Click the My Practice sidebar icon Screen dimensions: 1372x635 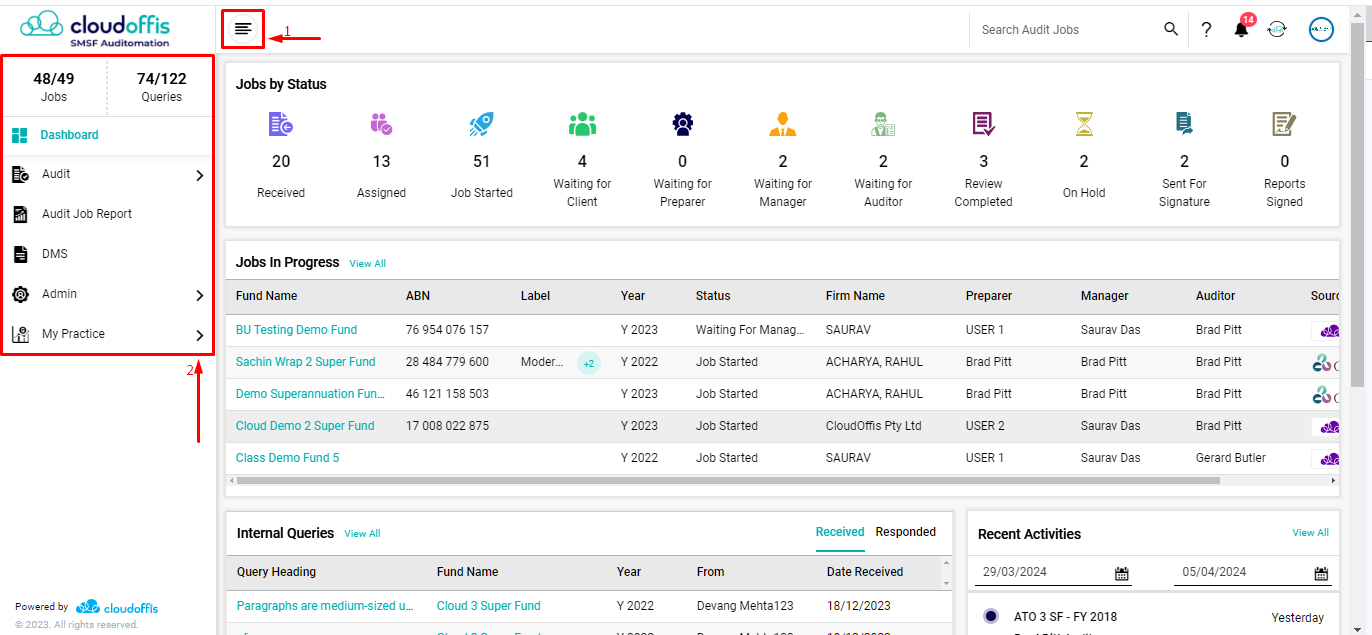20,334
